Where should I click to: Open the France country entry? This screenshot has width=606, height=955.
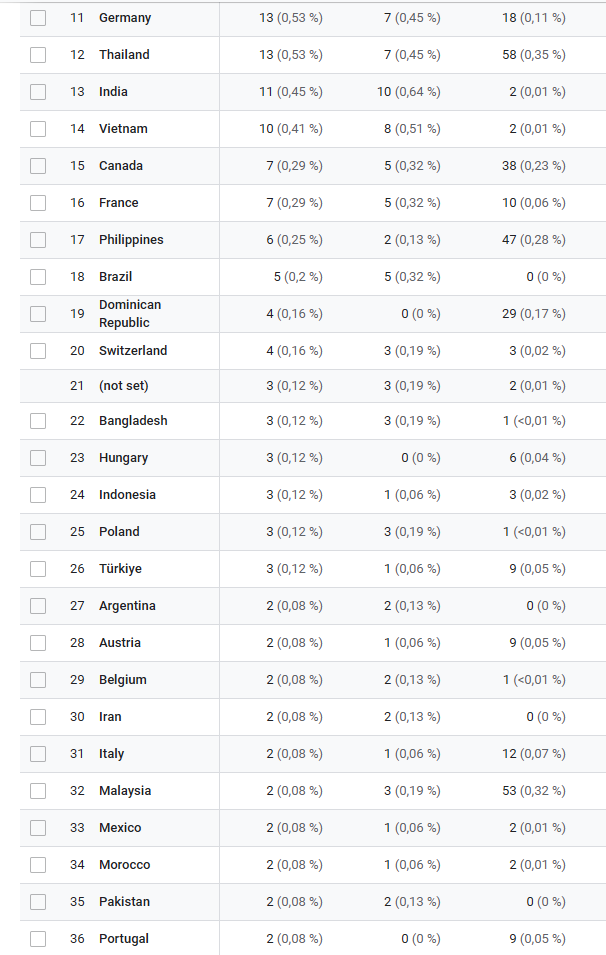(x=118, y=203)
